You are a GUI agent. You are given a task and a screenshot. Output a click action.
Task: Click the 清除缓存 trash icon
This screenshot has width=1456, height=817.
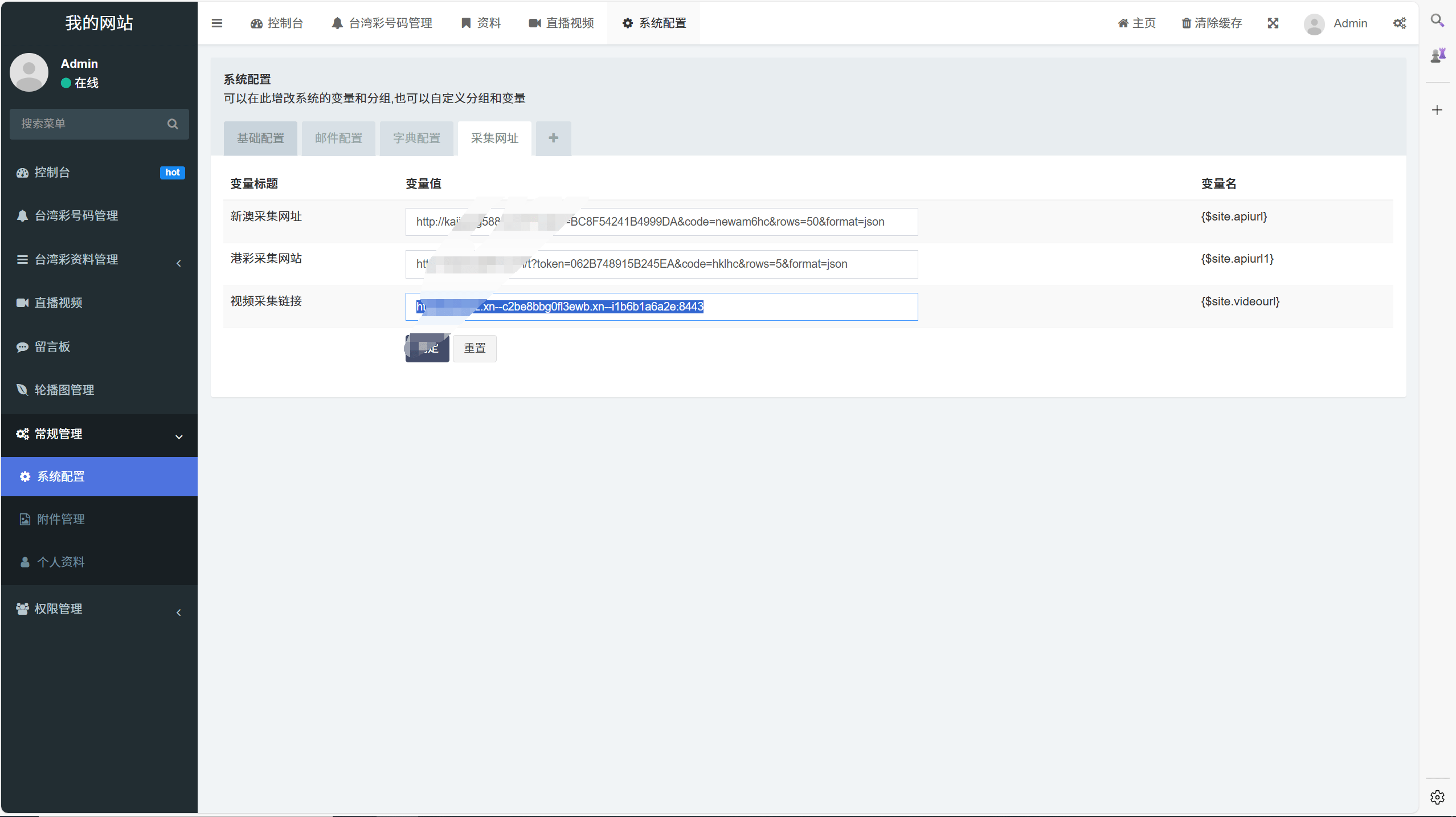tap(1187, 23)
